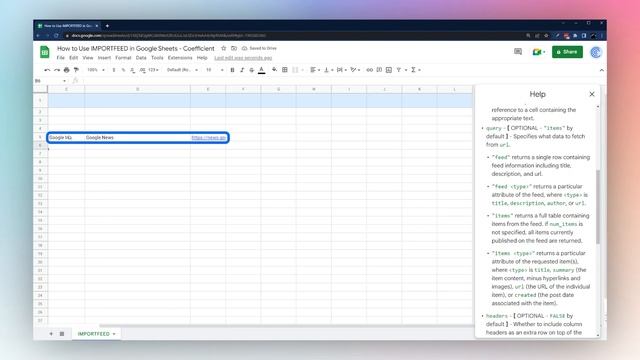This screenshot has height=360, width=640.
Task: Collapse the toolbar with the up chevron
Action: click(602, 70)
